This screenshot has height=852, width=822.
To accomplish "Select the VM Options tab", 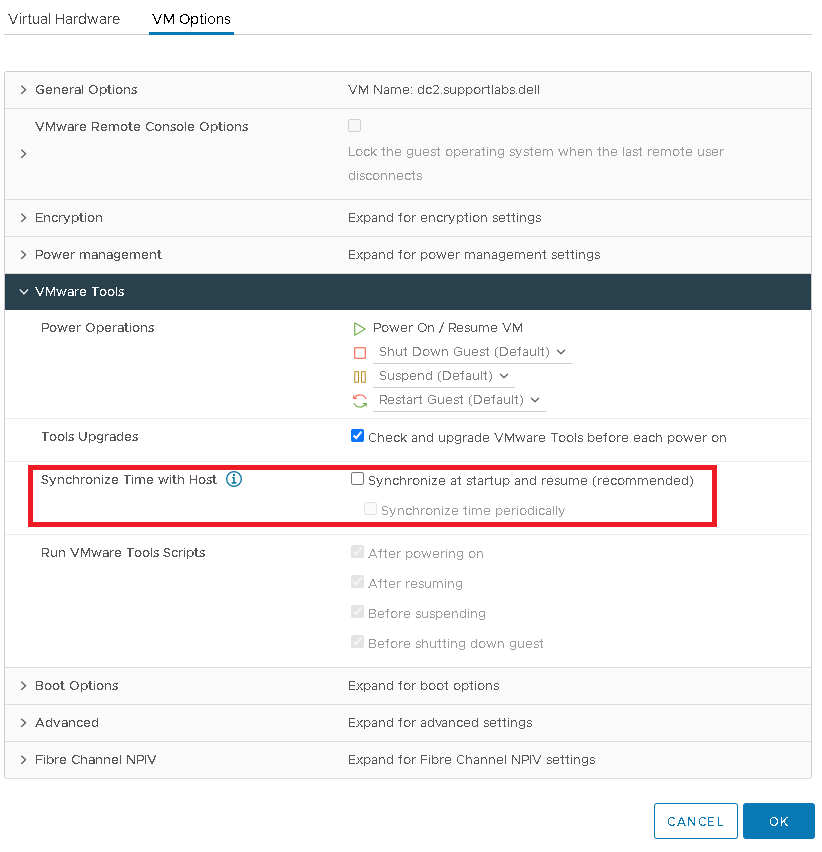I will point(191,19).
